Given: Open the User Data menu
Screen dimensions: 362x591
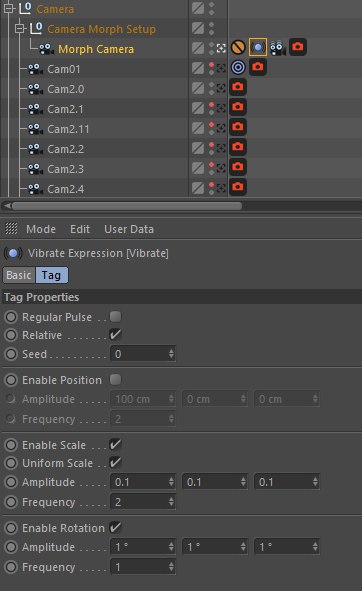Looking at the screenshot, I should [129, 229].
